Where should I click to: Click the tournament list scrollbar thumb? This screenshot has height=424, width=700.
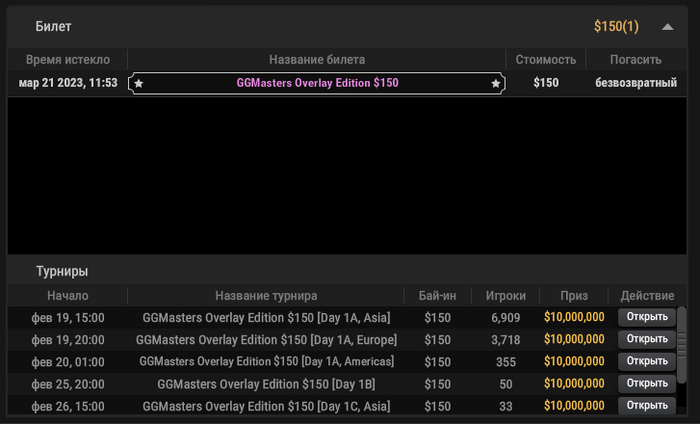pos(682,345)
